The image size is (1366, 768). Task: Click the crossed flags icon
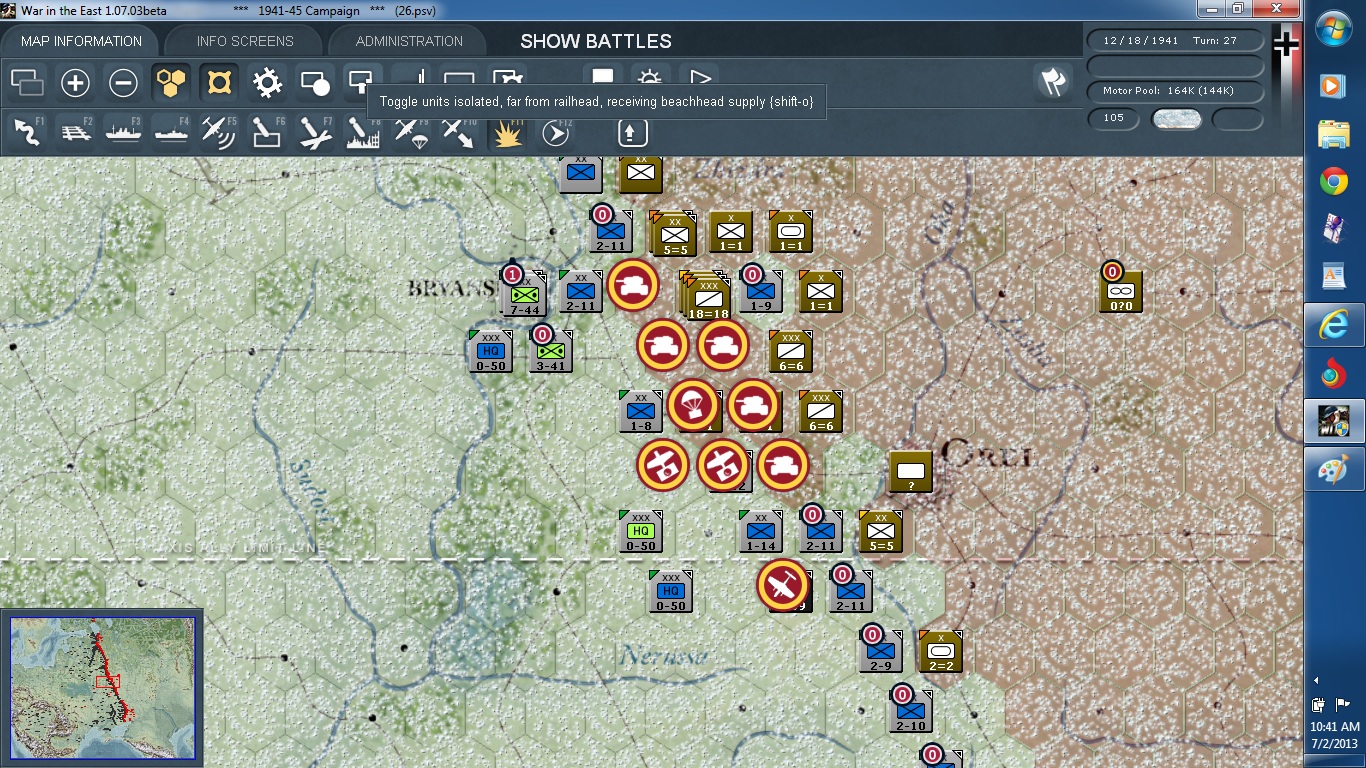[x=1052, y=82]
